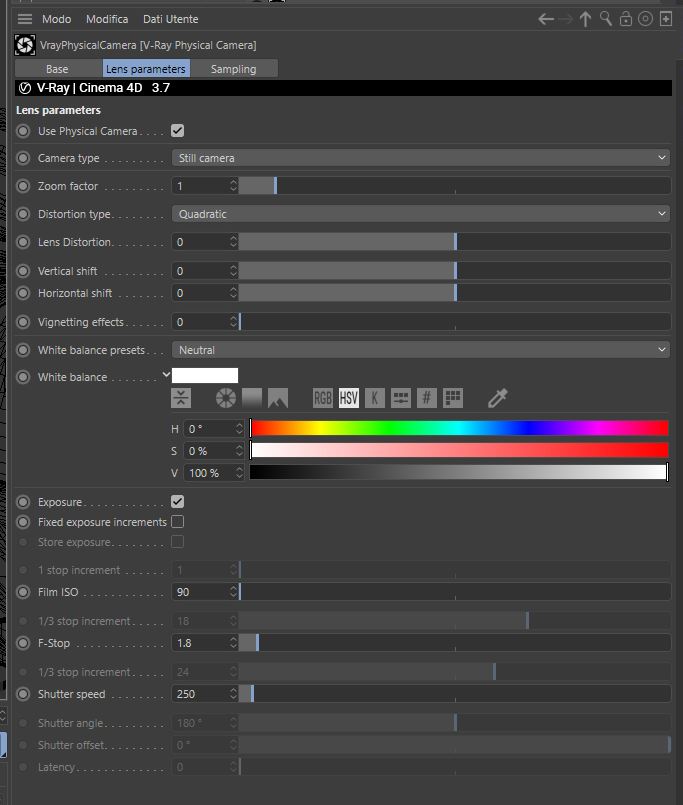
Task: Click the search magnifier icon
Action: click(605, 19)
